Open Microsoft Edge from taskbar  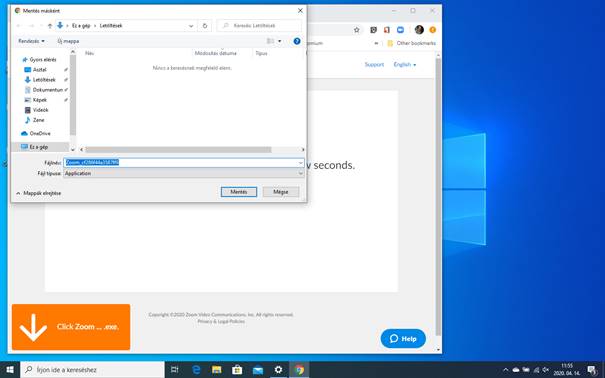(x=196, y=370)
